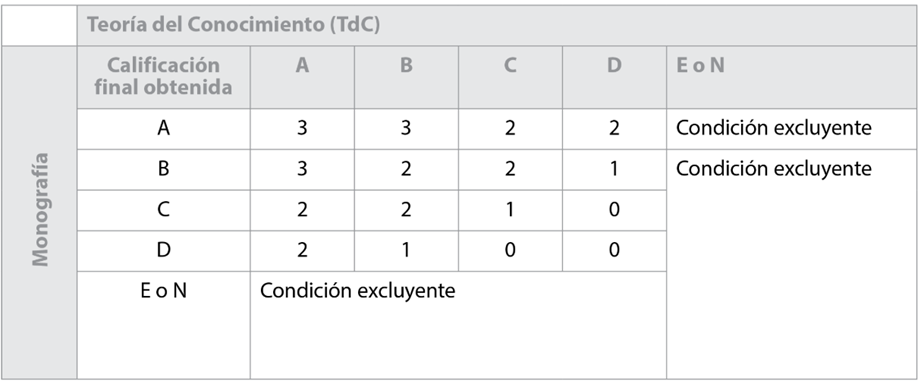921x384 pixels.
Task: Select Monografía row label C
Action: pos(163,210)
